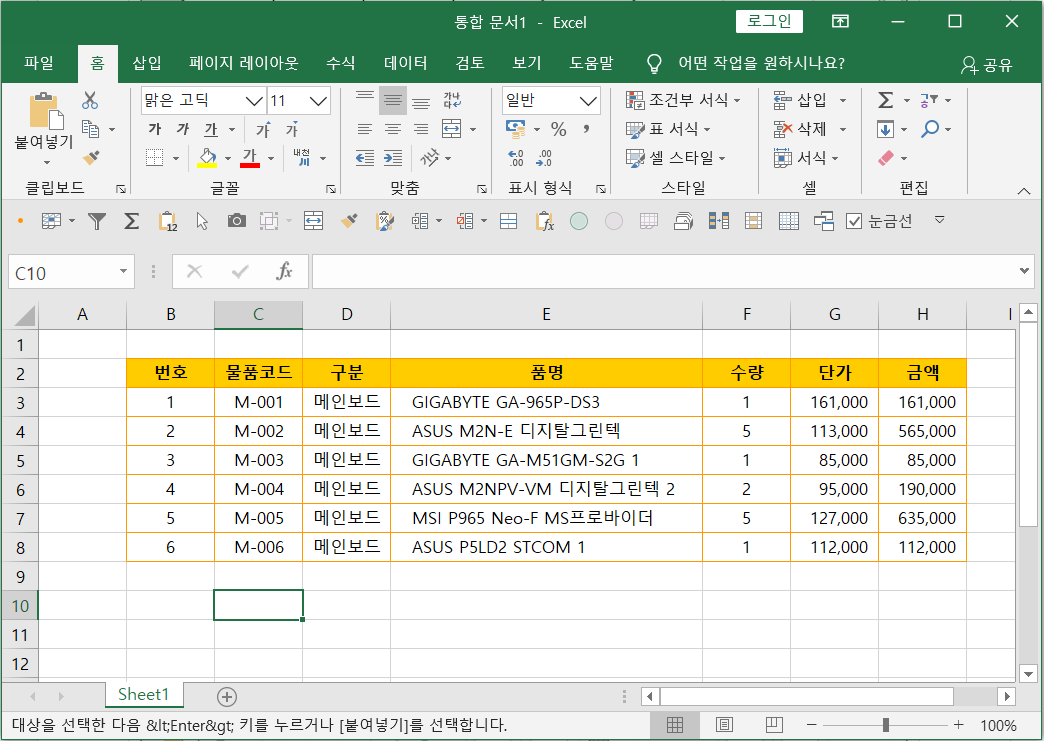Align text left
1044x741 pixels.
(365, 129)
